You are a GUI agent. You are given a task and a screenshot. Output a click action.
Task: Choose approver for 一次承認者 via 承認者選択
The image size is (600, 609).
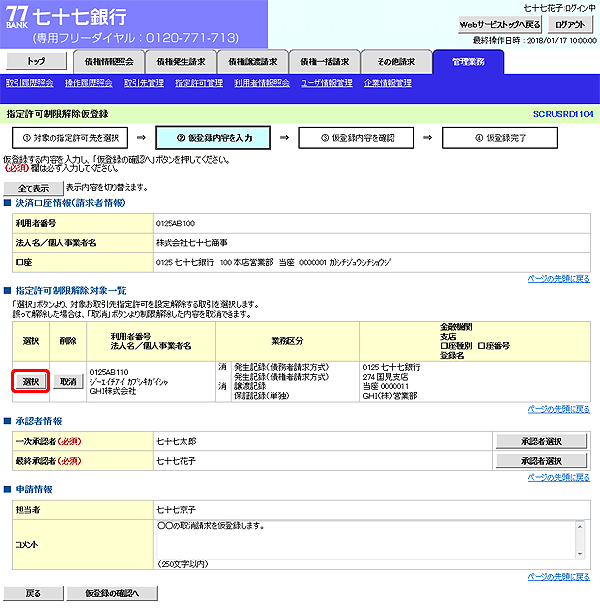click(541, 441)
